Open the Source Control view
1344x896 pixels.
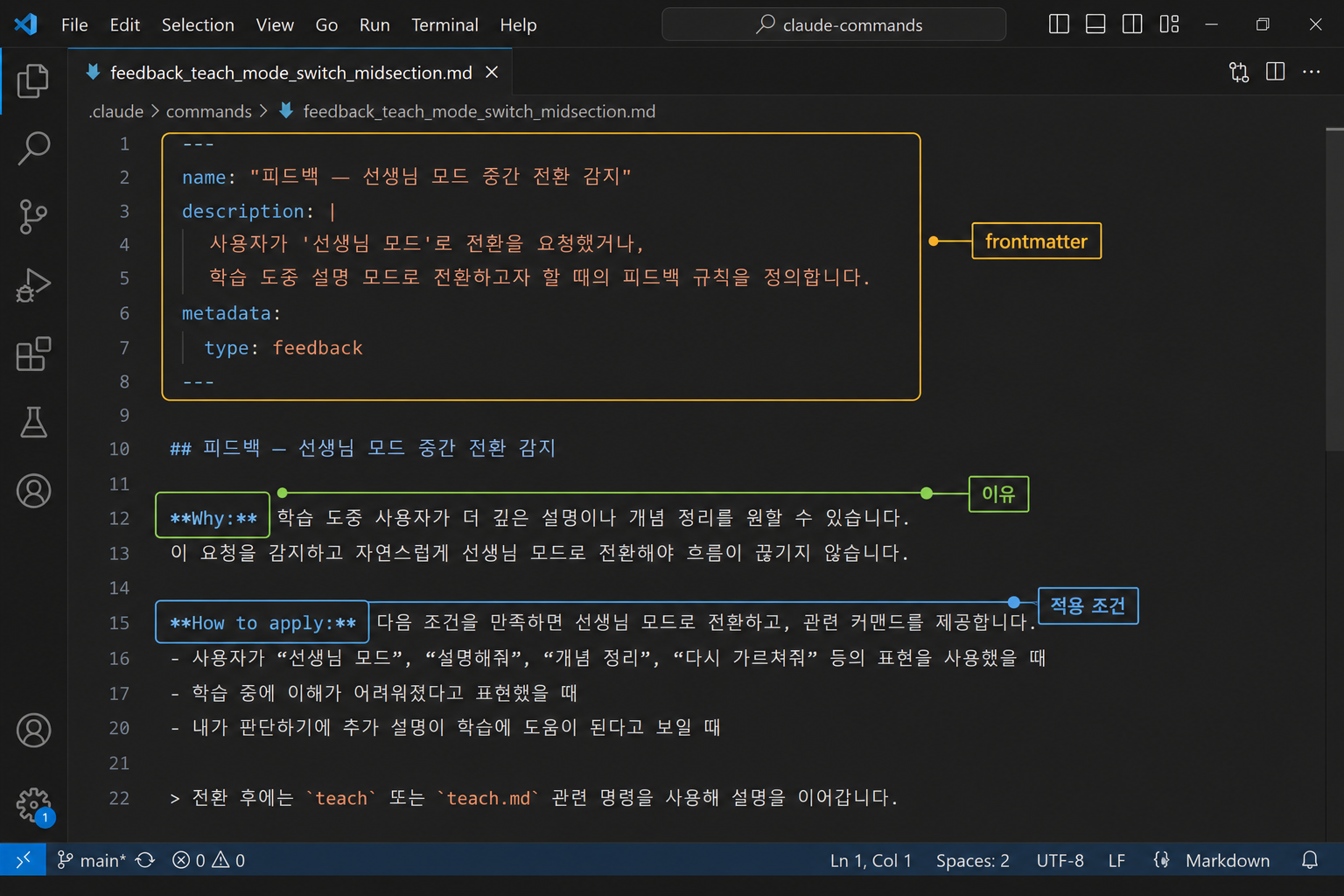(x=33, y=216)
